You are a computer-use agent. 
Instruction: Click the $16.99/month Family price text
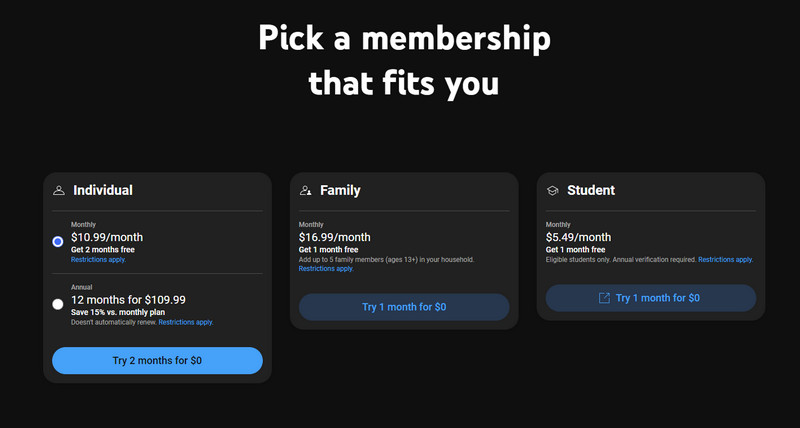click(x=335, y=237)
